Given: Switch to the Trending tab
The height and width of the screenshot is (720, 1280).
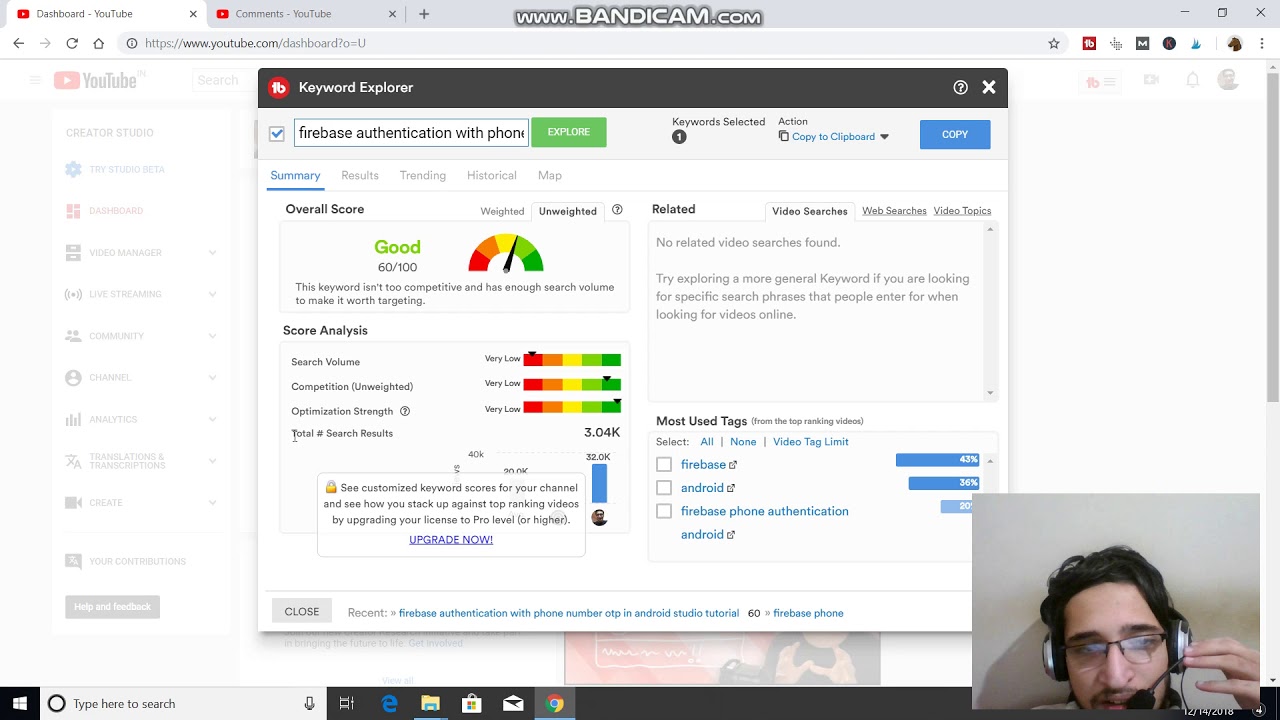Looking at the screenshot, I should (x=423, y=175).
